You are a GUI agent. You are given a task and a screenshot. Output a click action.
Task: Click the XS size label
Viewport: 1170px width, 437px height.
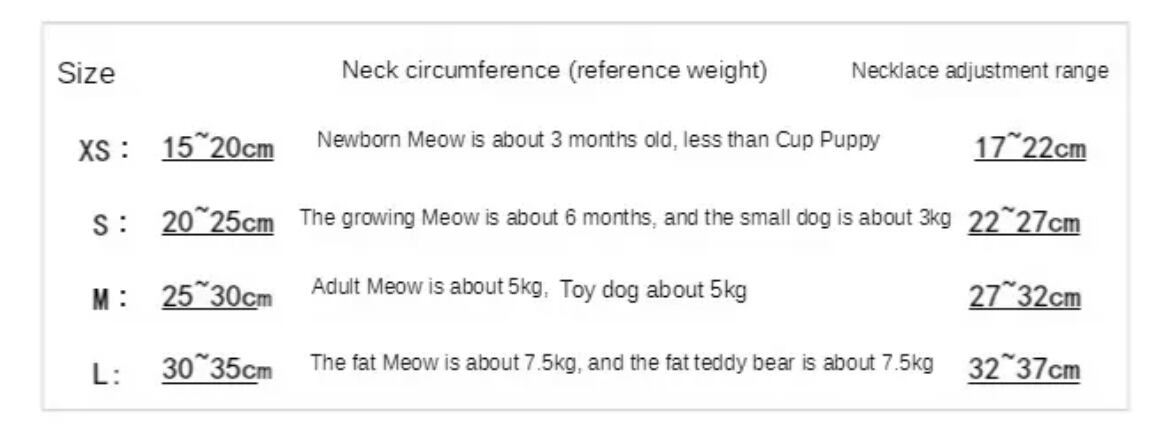104,150
